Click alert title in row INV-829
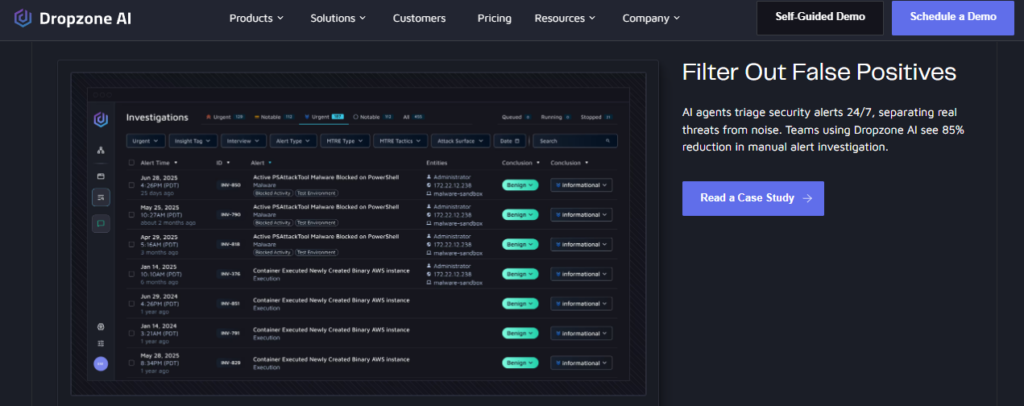This screenshot has width=1024, height=406. coord(331,359)
